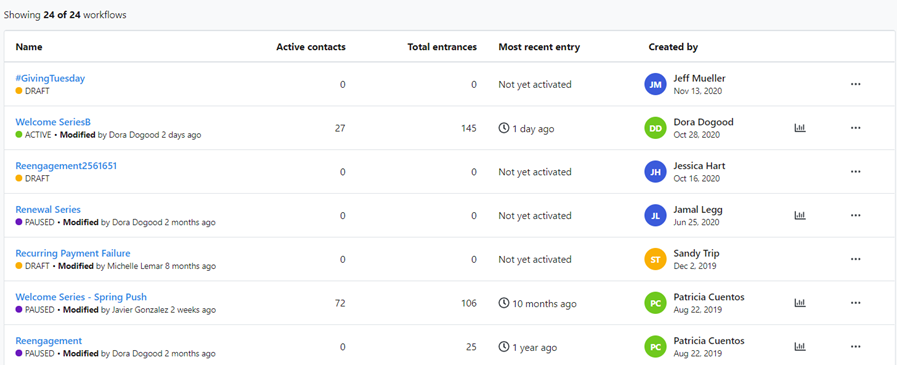
Task: Open more options for Renewal Series
Action: click(856, 215)
